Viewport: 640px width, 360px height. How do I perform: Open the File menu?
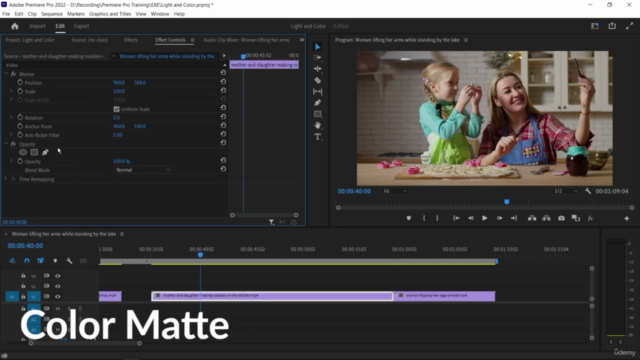coord(6,14)
